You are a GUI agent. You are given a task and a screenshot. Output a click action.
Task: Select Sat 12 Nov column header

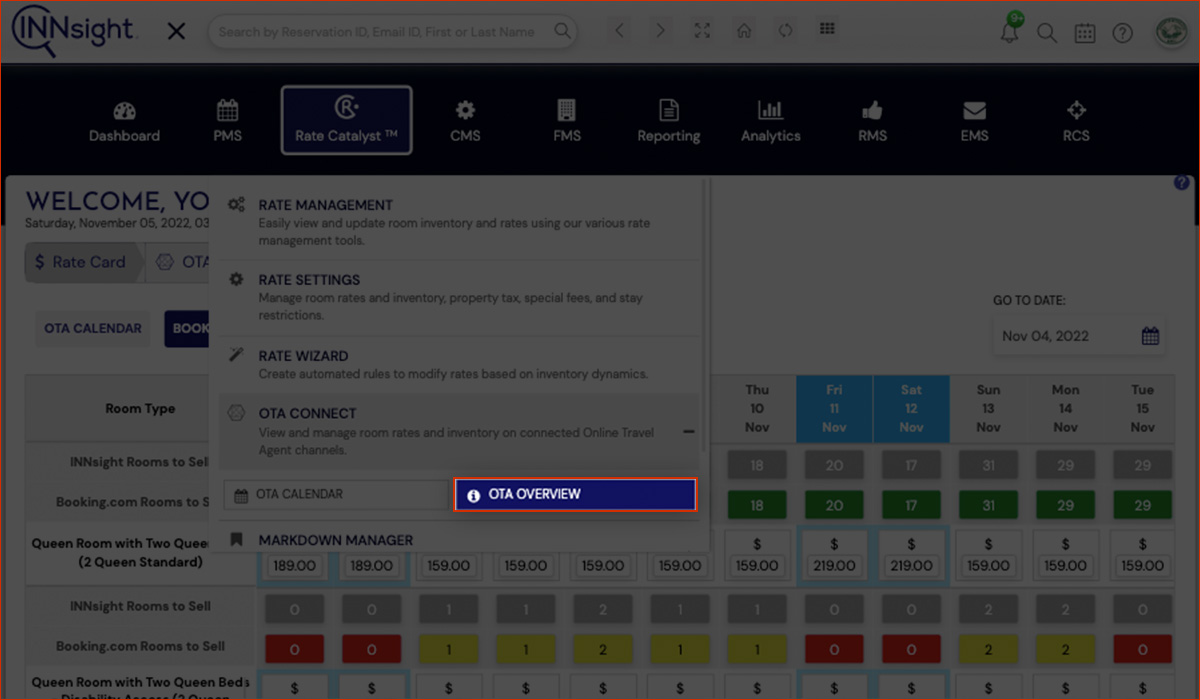coord(911,408)
